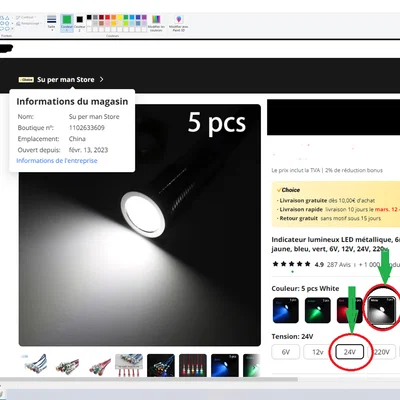400x400 pixels.
Task: Open Informations de l'entreprise link
Action: pyautogui.click(x=57, y=161)
